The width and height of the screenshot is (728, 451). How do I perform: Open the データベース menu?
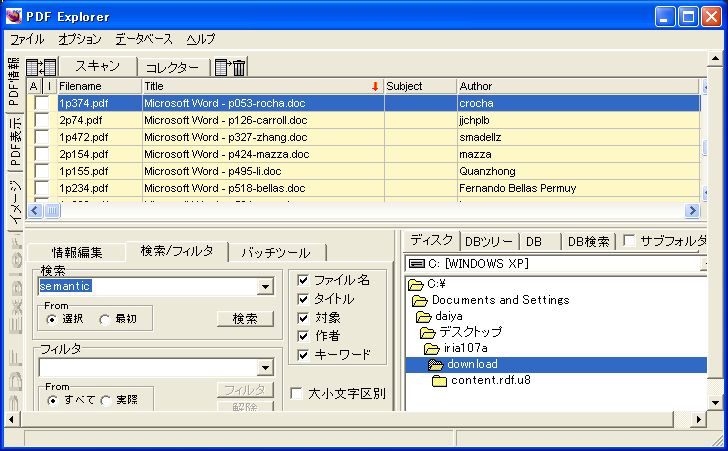click(144, 39)
